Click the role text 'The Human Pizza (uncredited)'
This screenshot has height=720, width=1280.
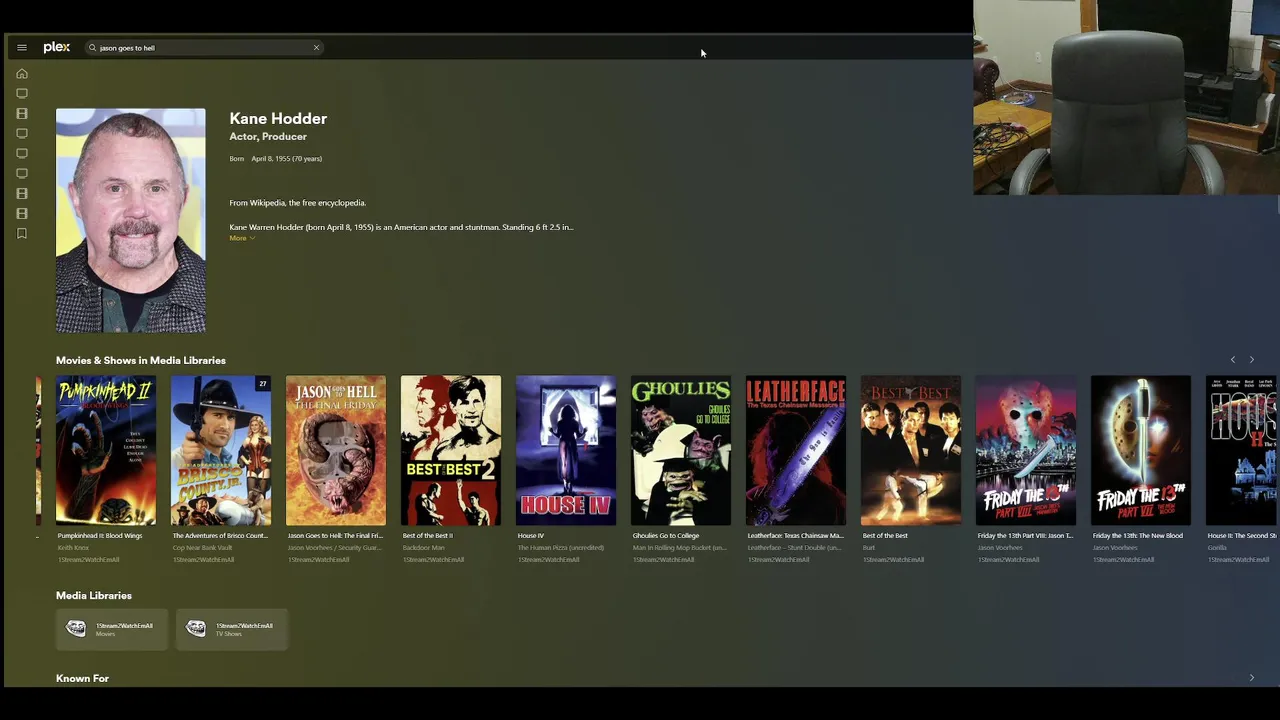coord(561,548)
